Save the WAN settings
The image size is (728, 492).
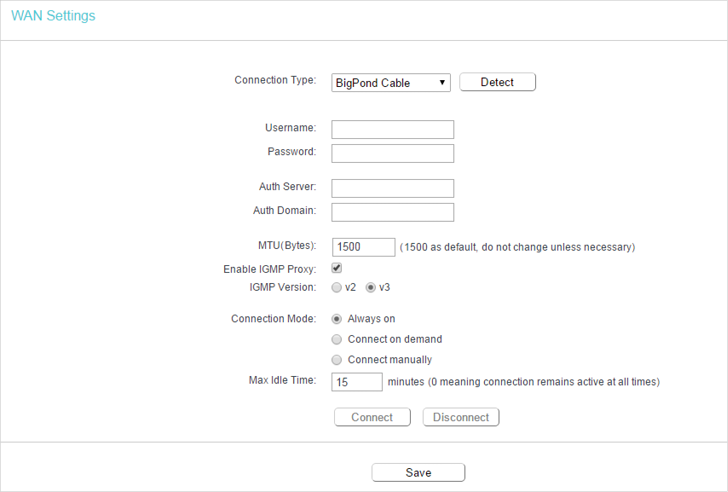(x=418, y=473)
